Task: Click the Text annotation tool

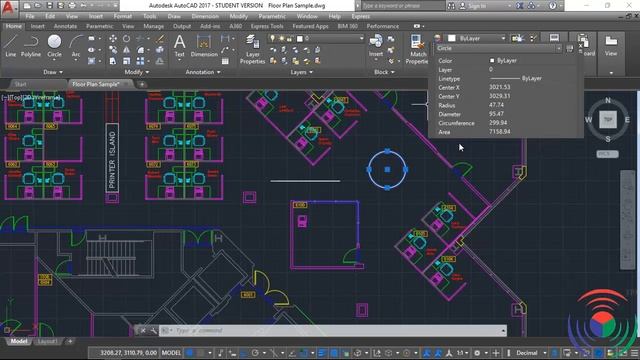Action: [x=179, y=46]
